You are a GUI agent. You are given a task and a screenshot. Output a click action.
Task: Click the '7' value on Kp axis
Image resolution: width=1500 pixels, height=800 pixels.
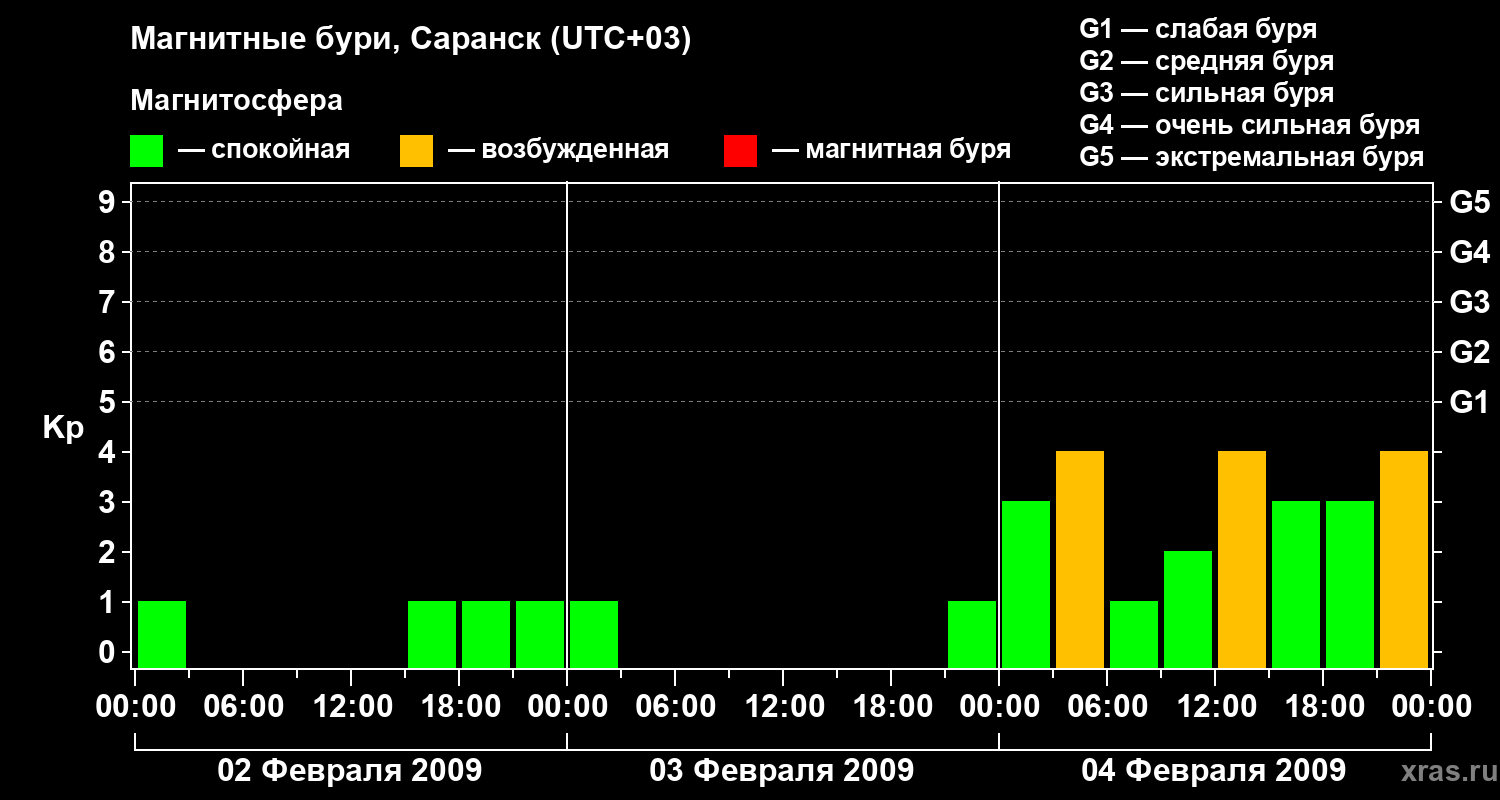click(x=109, y=302)
